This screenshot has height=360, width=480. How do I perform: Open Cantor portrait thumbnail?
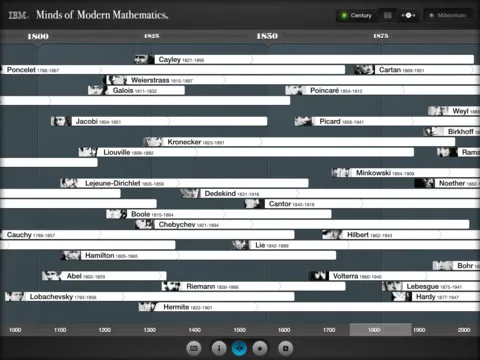tap(254, 204)
